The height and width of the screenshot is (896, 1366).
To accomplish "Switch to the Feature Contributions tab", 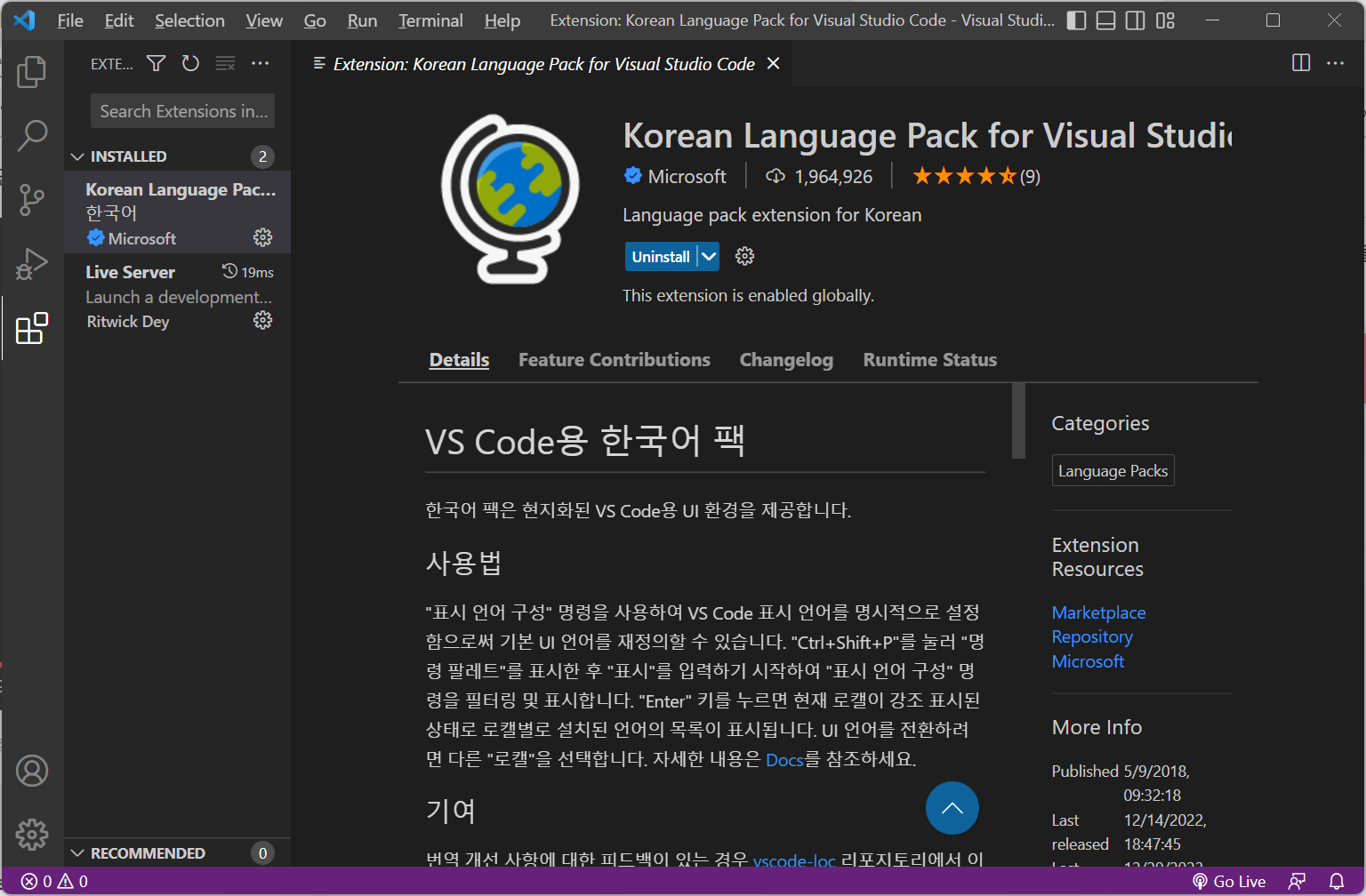I will 615,360.
